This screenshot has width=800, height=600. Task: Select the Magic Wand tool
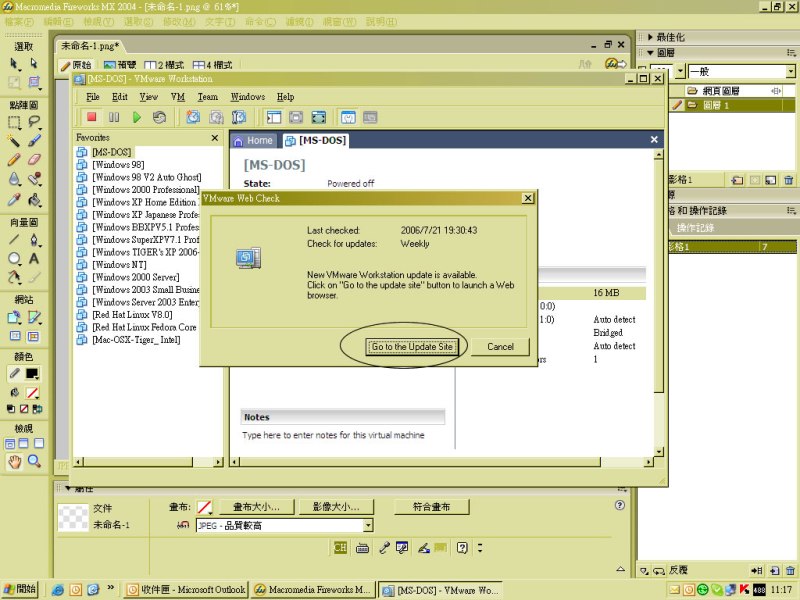pyautogui.click(x=14, y=141)
